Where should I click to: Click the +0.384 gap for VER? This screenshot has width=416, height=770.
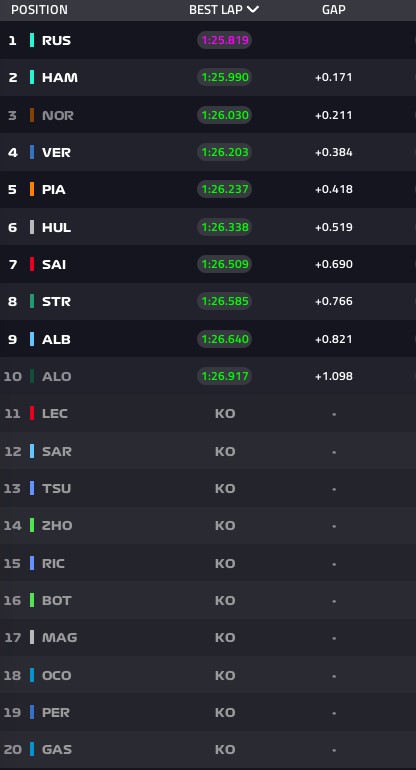333,152
